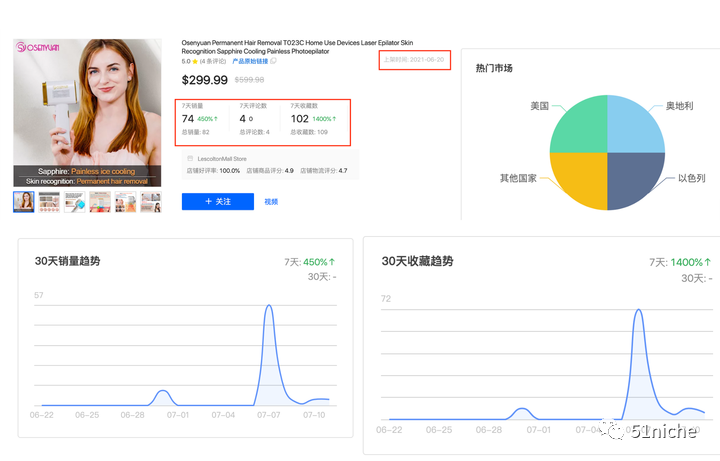Click the 店铺物流评分 4.7 value
720x461 pixels.
[x=343, y=171]
